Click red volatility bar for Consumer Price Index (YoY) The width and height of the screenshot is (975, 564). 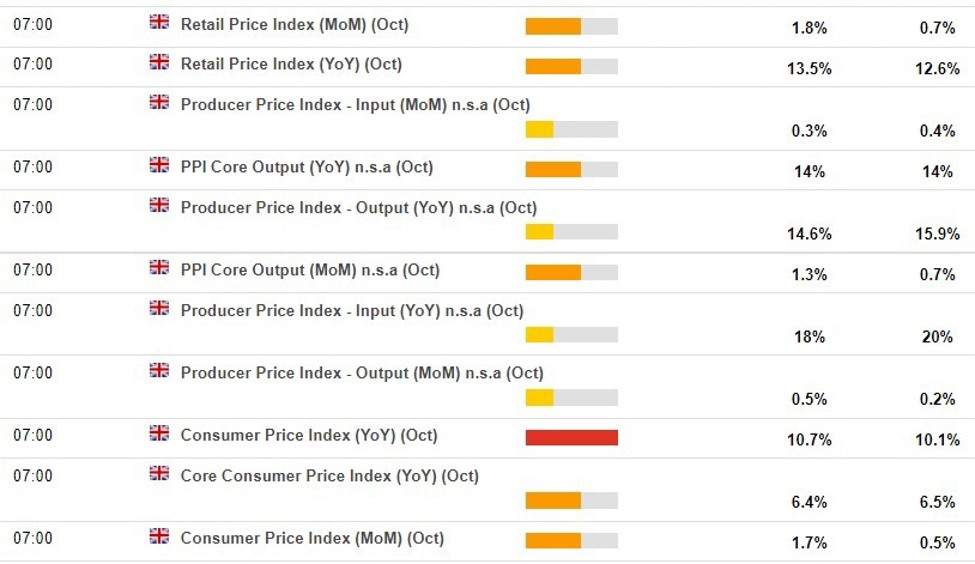(x=571, y=437)
